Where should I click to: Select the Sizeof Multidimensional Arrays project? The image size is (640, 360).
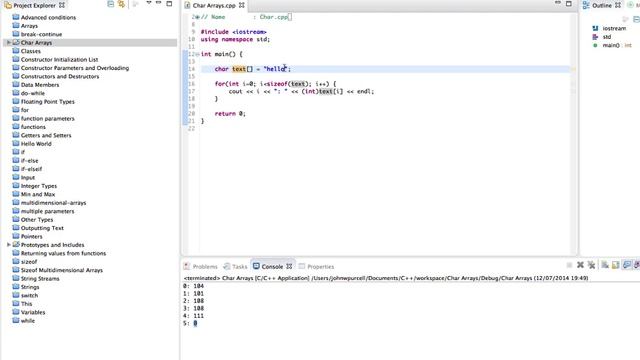62,270
